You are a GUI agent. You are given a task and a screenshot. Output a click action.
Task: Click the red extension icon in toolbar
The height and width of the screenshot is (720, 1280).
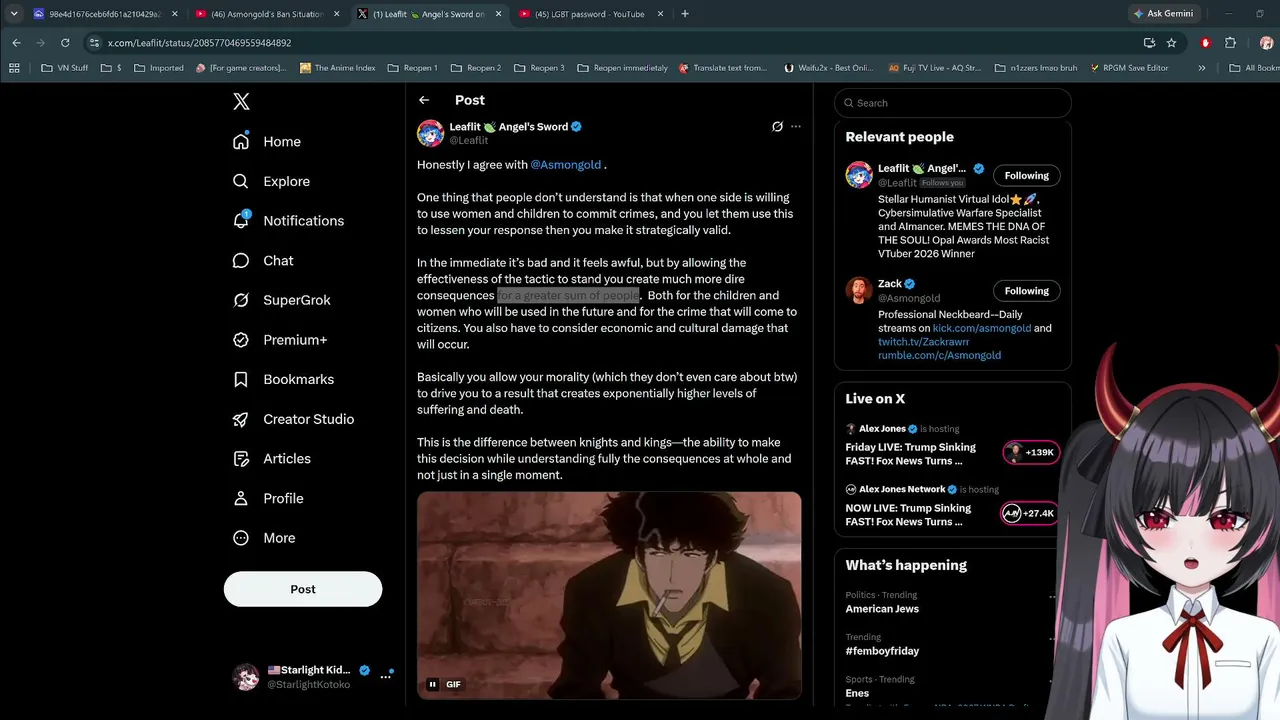(x=1205, y=43)
